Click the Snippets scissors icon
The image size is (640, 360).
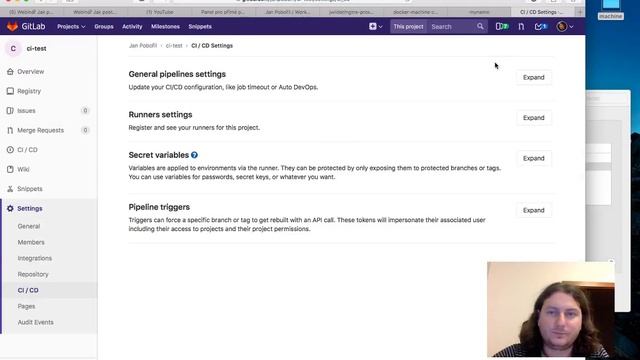(x=10, y=189)
